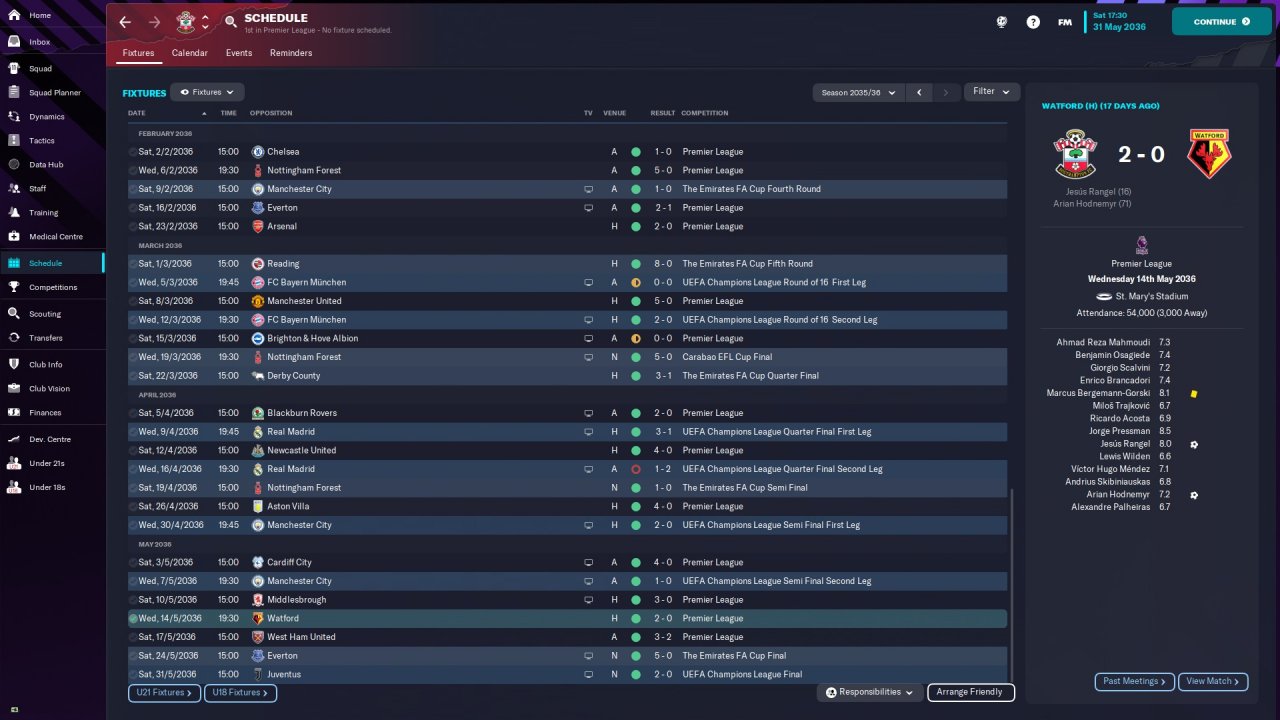
Task: Sort fixtures by Competition column header
Action: [x=705, y=113]
